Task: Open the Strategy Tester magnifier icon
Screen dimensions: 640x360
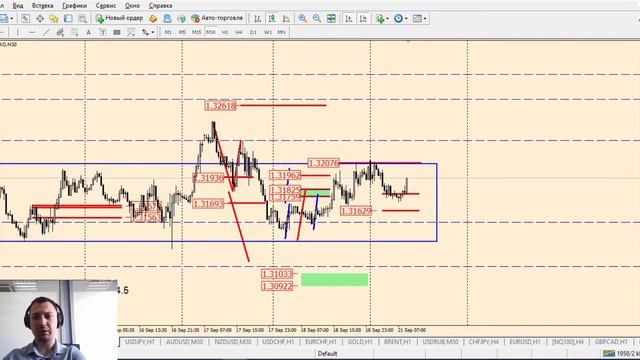Action: [82, 18]
